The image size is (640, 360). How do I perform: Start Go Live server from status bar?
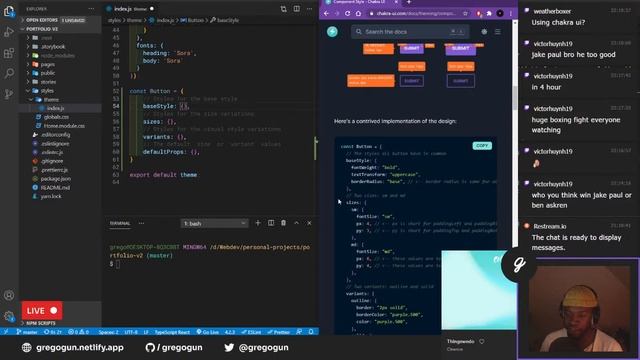pyautogui.click(x=207, y=332)
